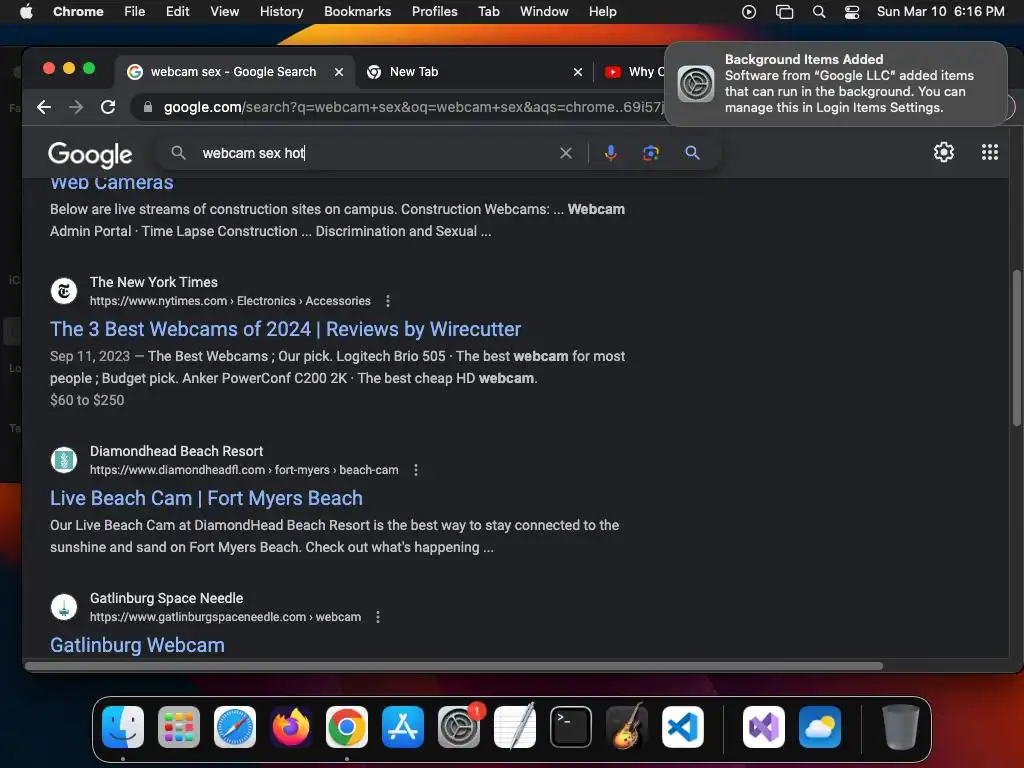Image resolution: width=1024 pixels, height=768 pixels.
Task: Click the gatlinburgspaceneedle.com breadcrumb URL
Action: click(x=225, y=617)
